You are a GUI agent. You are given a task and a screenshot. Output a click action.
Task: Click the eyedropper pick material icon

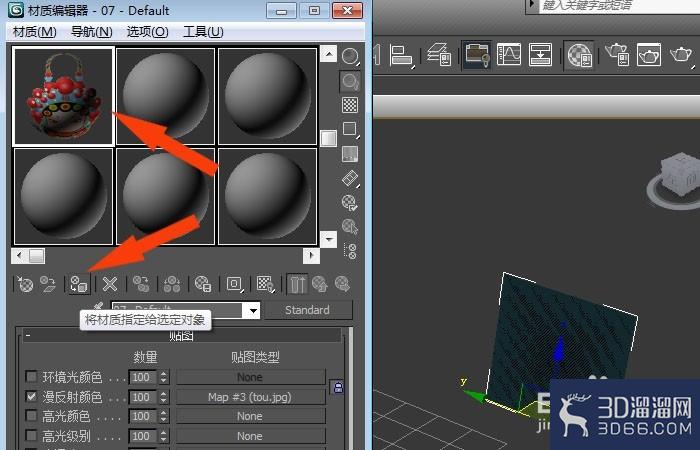[x=98, y=307]
